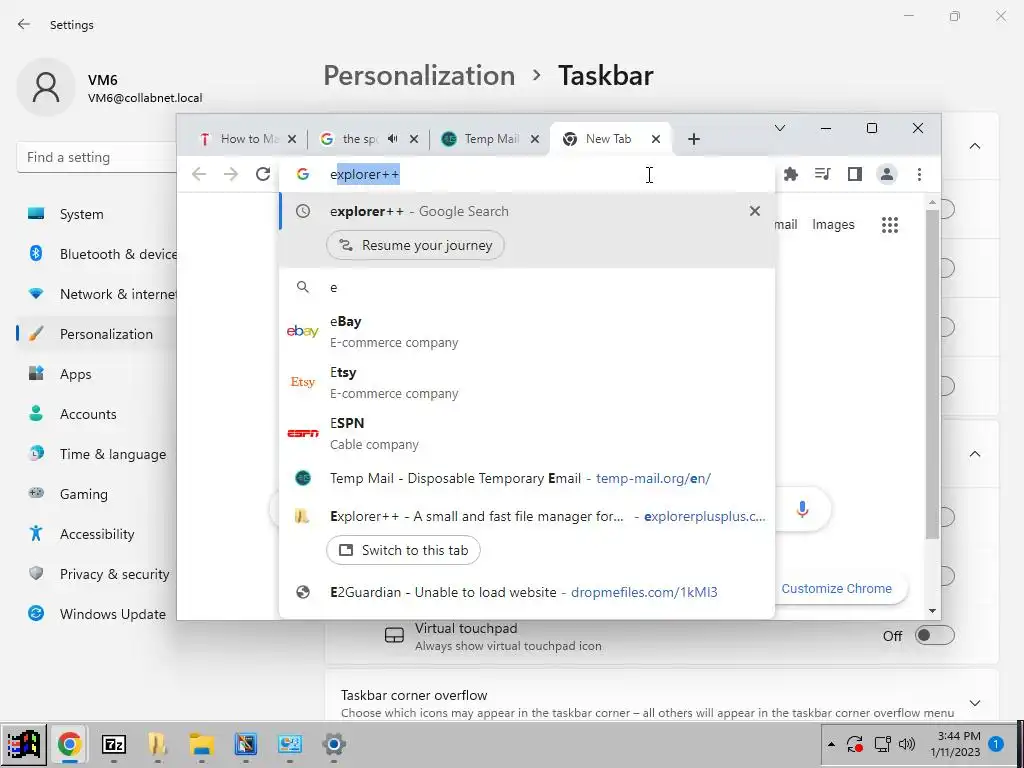Open Chrome profile avatar menu
Image resolution: width=1024 pixels, height=768 pixels.
pos(887,174)
